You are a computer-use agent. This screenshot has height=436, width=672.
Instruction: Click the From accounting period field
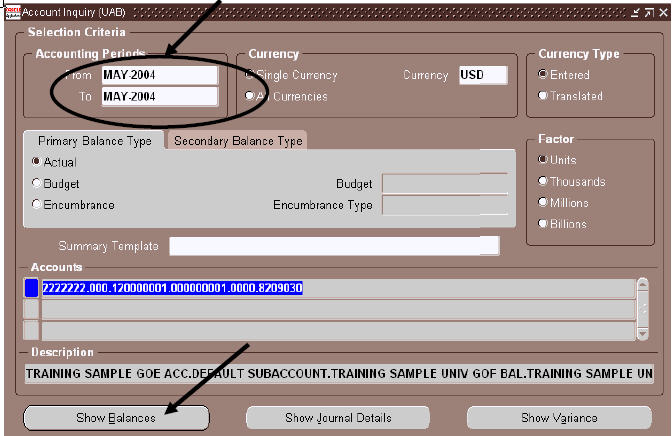point(159,75)
